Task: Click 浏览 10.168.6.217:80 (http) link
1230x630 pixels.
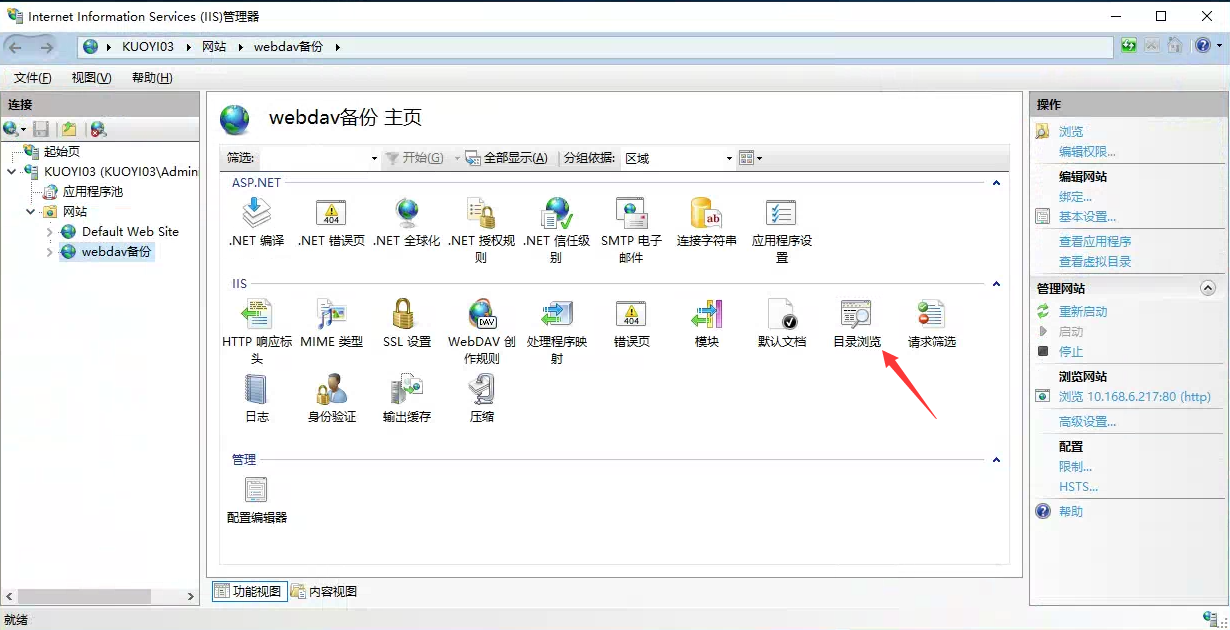Action: 1135,397
